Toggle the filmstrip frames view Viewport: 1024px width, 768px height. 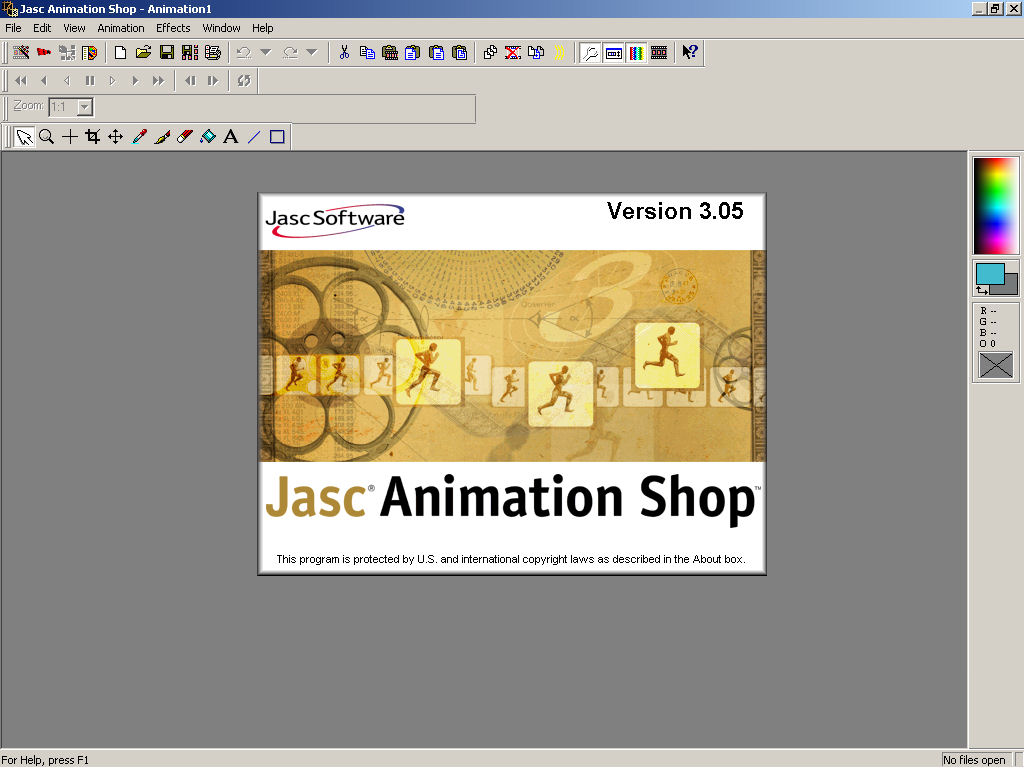tap(659, 52)
